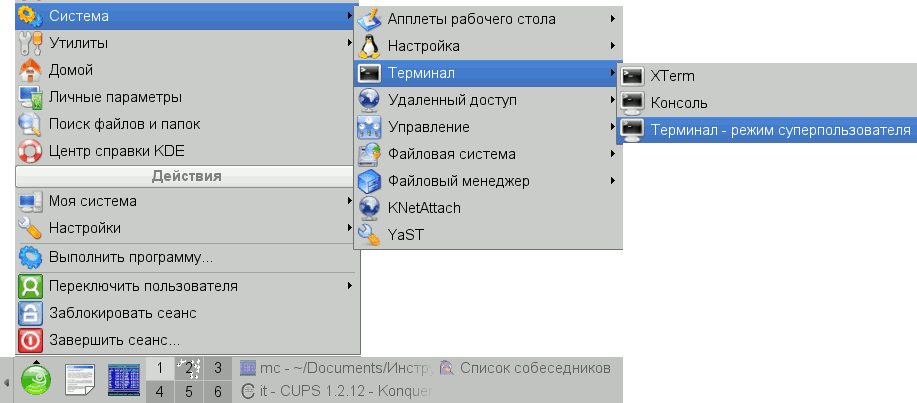Select the Консоль menu entry

click(x=767, y=103)
